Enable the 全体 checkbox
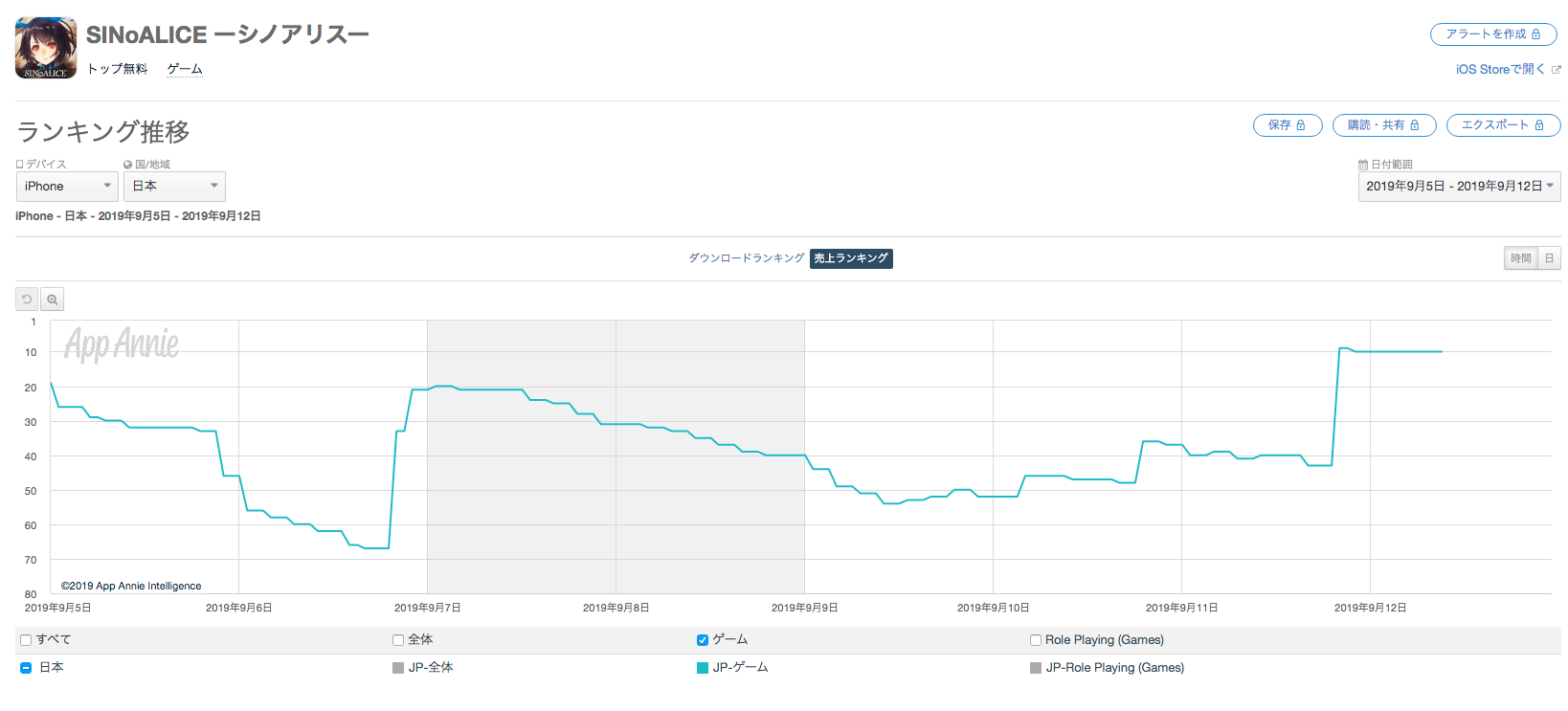Viewport: 1568px width, 711px height. click(398, 640)
